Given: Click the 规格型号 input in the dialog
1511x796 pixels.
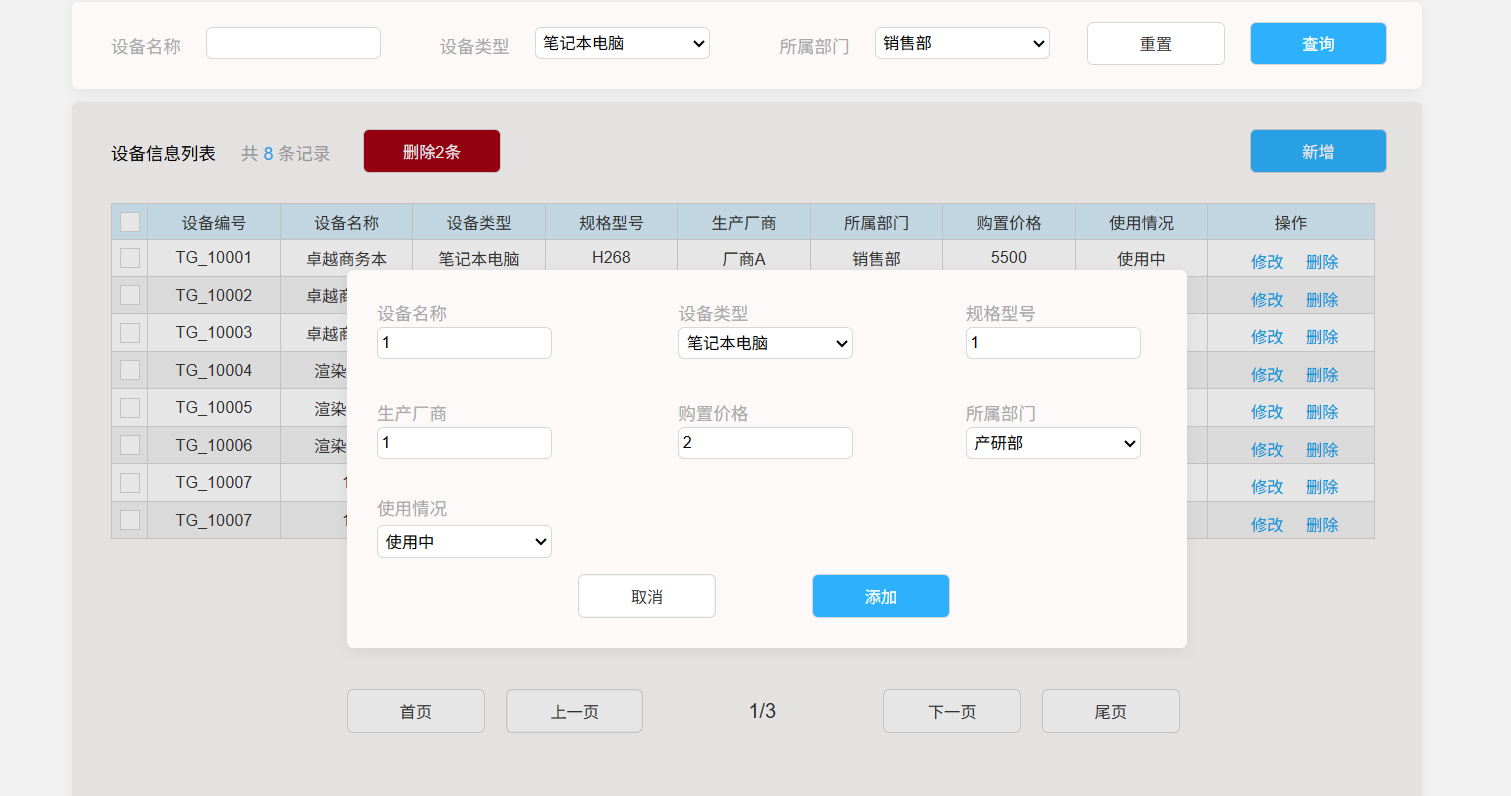Looking at the screenshot, I should tap(1053, 343).
